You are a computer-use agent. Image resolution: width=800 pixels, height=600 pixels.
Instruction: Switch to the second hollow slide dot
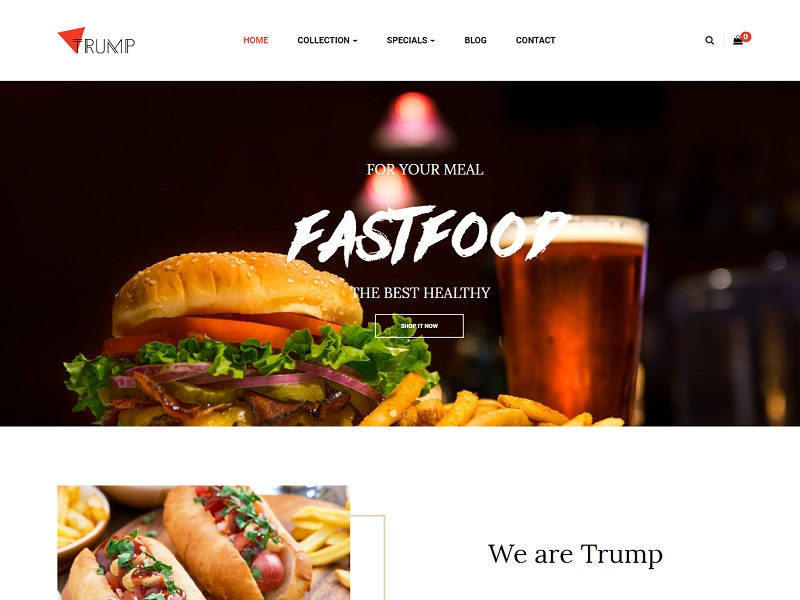(406, 413)
